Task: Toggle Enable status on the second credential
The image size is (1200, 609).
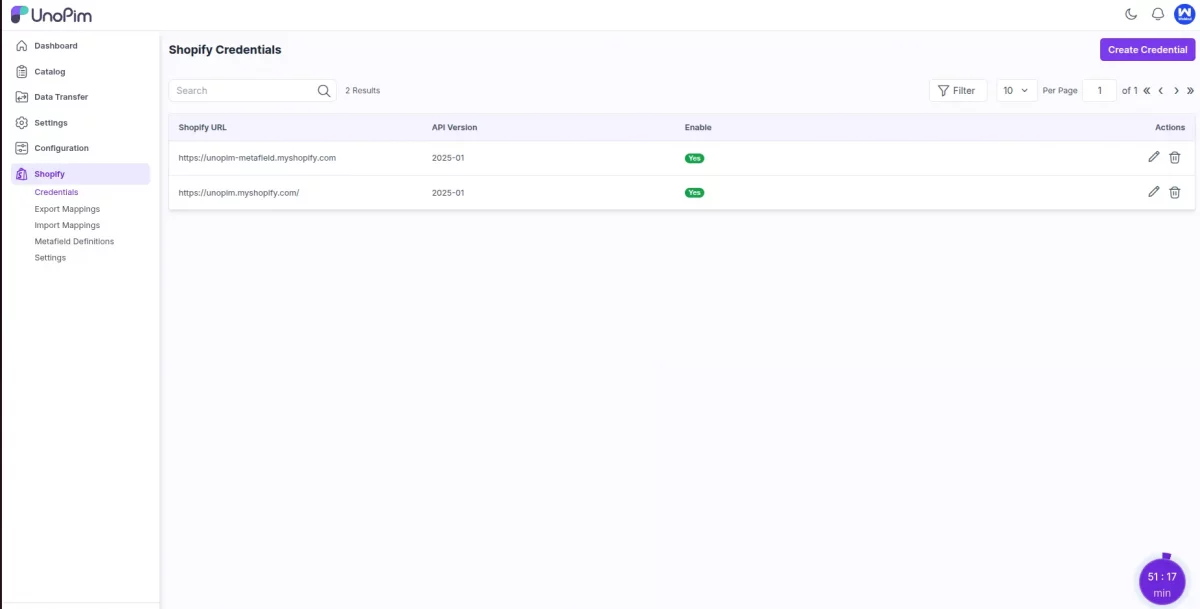Action: [694, 192]
